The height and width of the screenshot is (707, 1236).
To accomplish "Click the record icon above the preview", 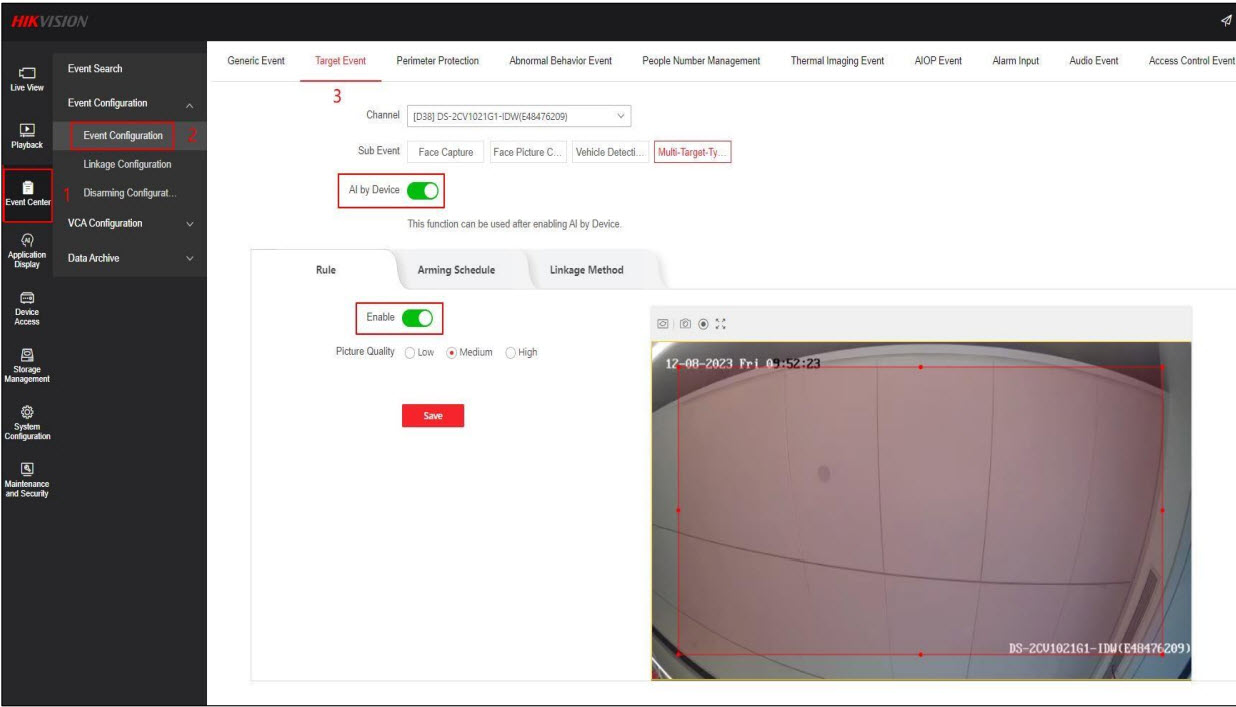I will pos(703,324).
